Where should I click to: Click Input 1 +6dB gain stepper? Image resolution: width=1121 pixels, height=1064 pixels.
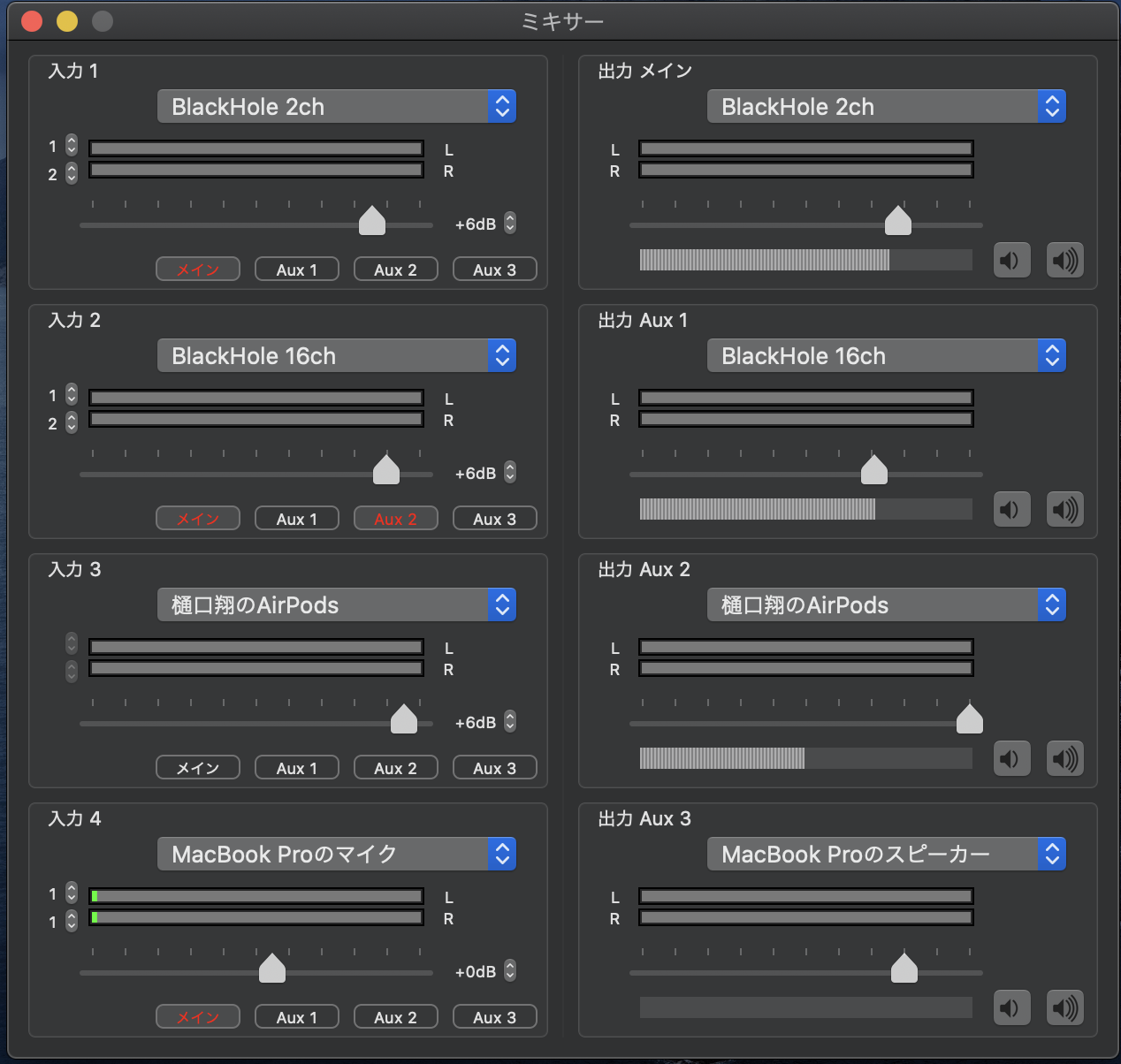point(510,224)
